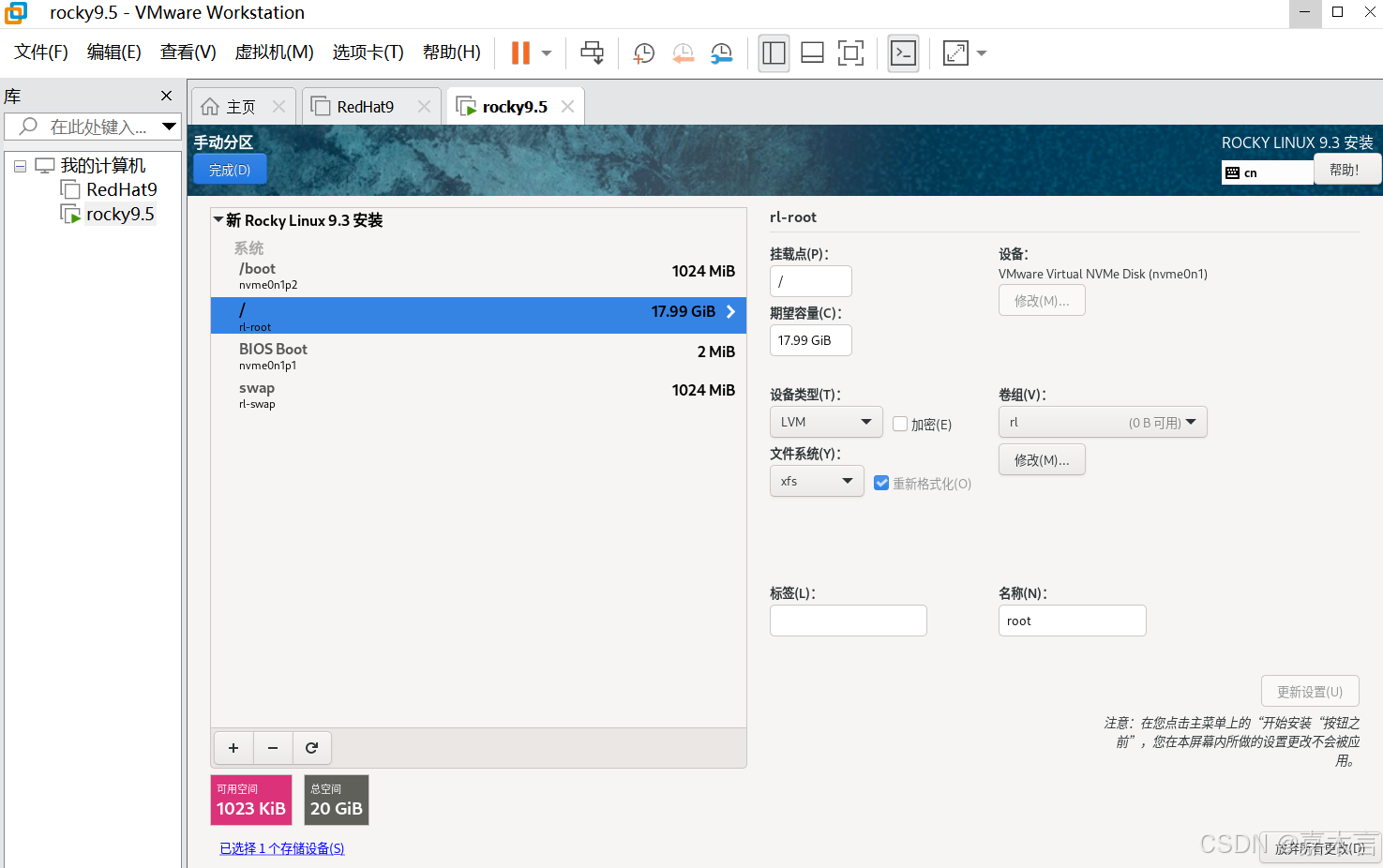Open the 编辑(E) menu
Screen dimensions: 1383x868
114,52
